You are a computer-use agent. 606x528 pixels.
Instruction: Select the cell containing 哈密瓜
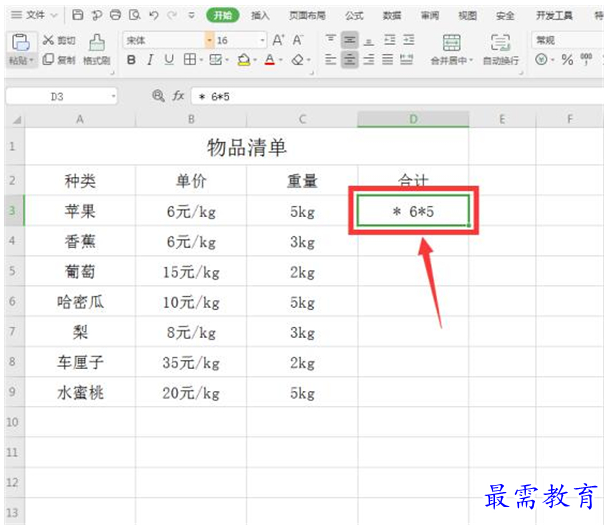[80, 301]
